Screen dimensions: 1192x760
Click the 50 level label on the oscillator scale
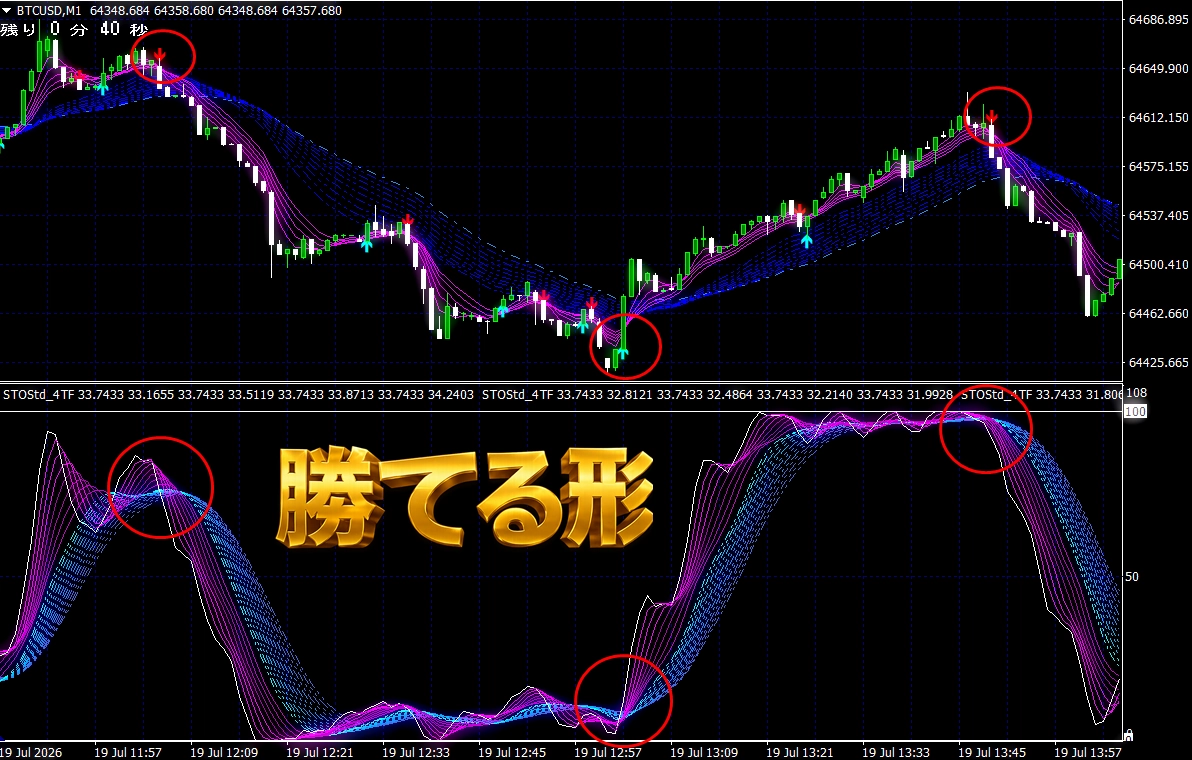point(1132,577)
